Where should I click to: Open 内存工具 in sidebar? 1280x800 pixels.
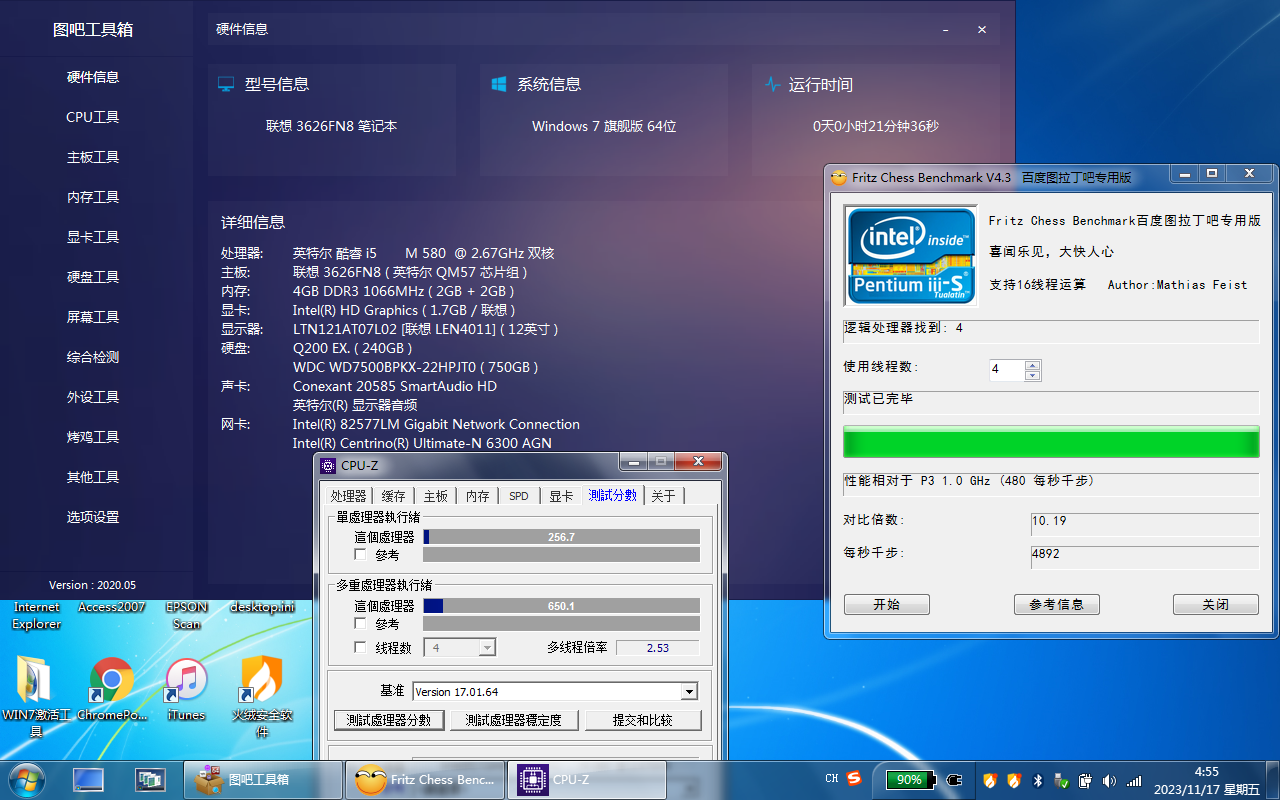tap(93, 197)
